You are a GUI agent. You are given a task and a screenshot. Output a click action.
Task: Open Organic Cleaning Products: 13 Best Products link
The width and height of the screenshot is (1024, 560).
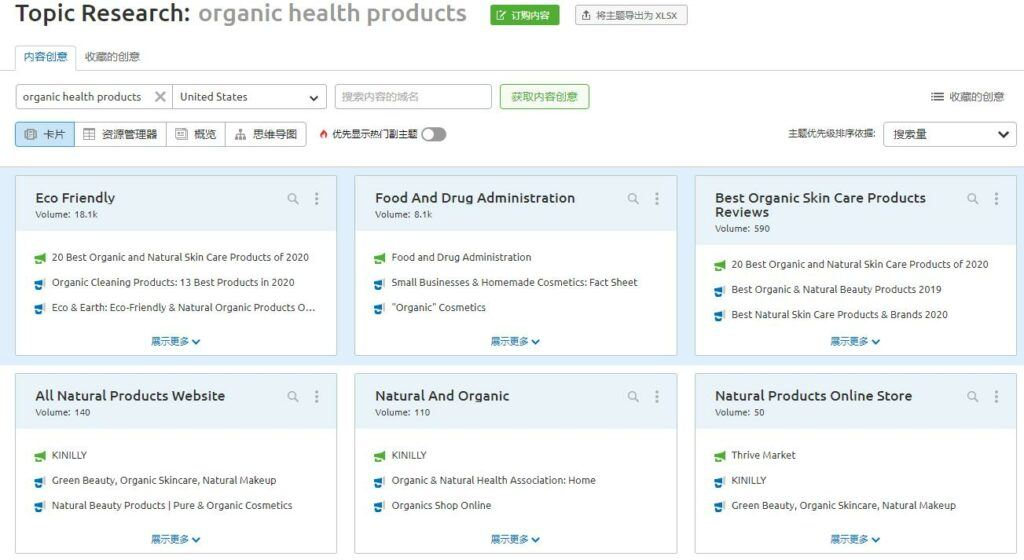click(x=173, y=283)
